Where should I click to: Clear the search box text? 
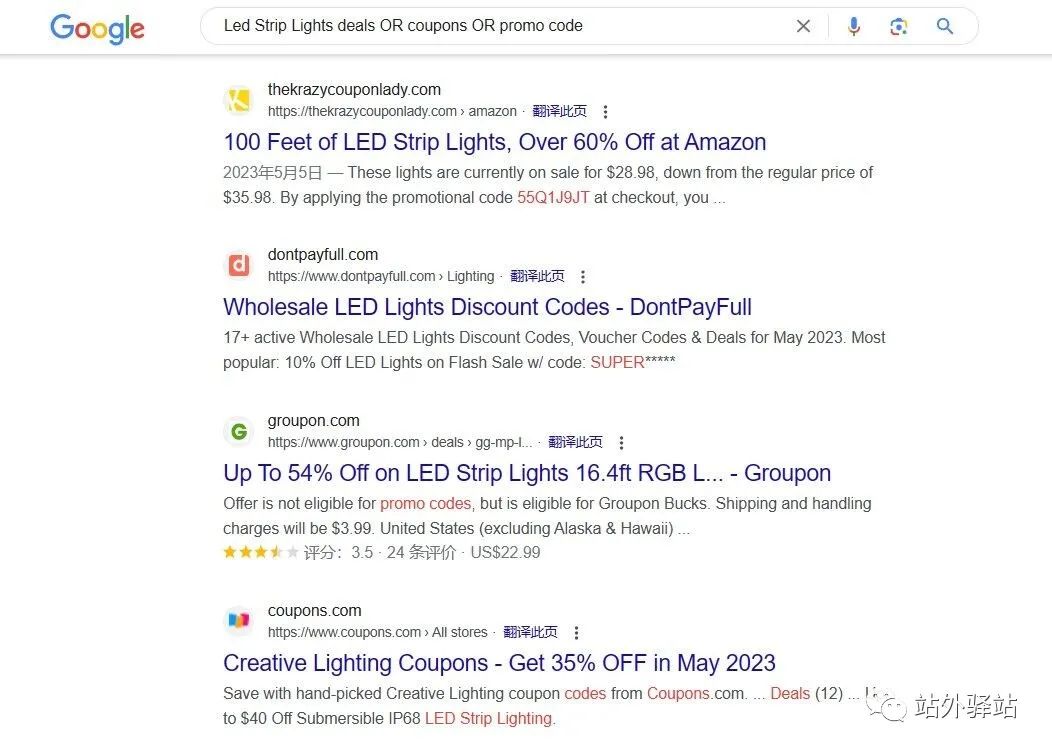point(803,27)
